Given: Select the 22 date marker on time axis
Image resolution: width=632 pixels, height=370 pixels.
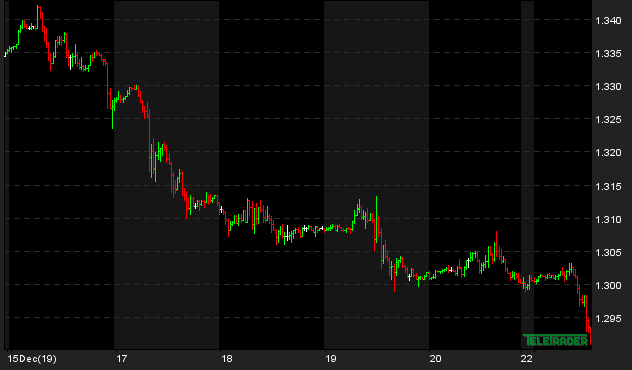Looking at the screenshot, I should coord(526,359).
